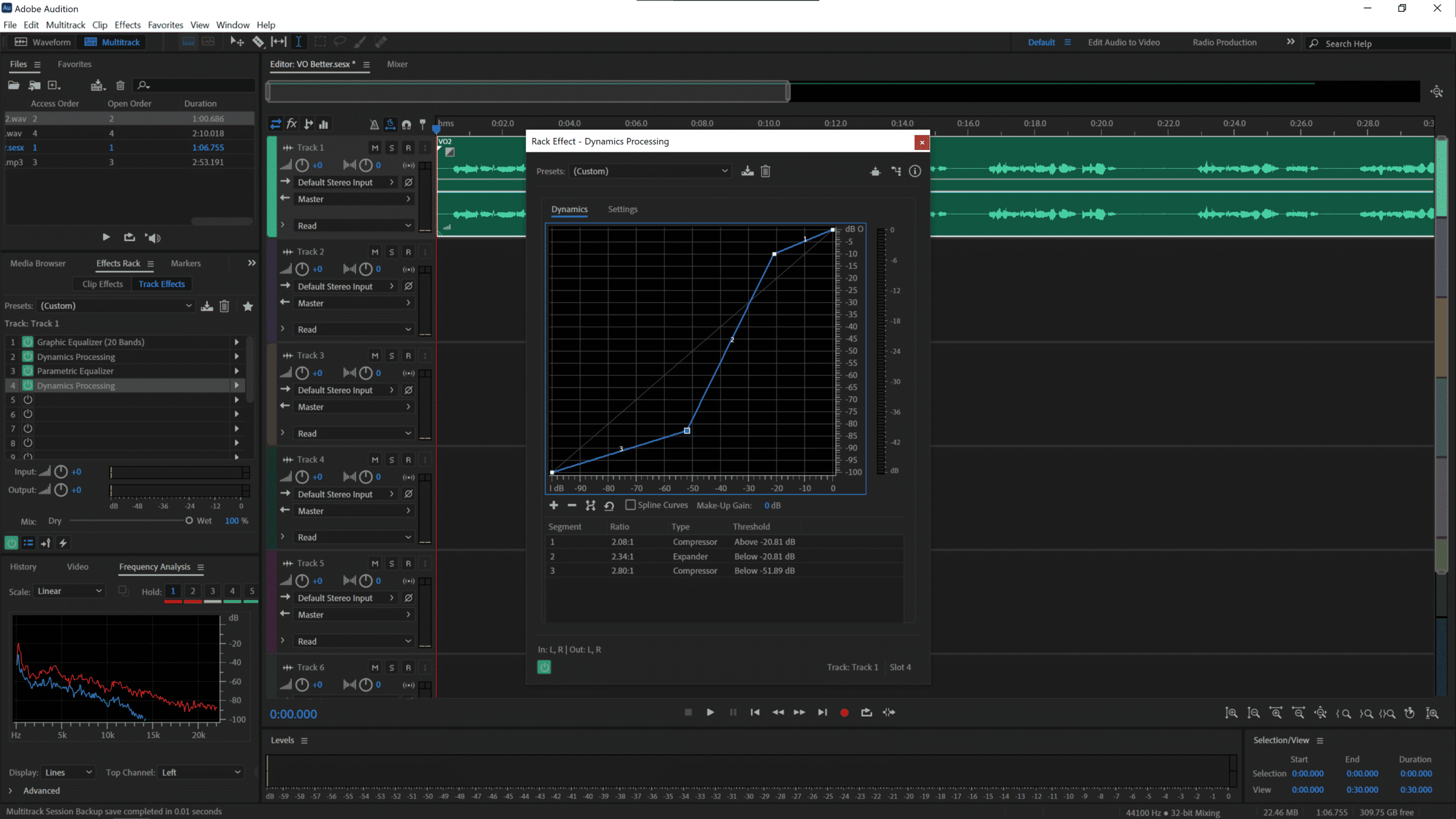
Task: Remove point from dynamics graph
Action: point(572,505)
